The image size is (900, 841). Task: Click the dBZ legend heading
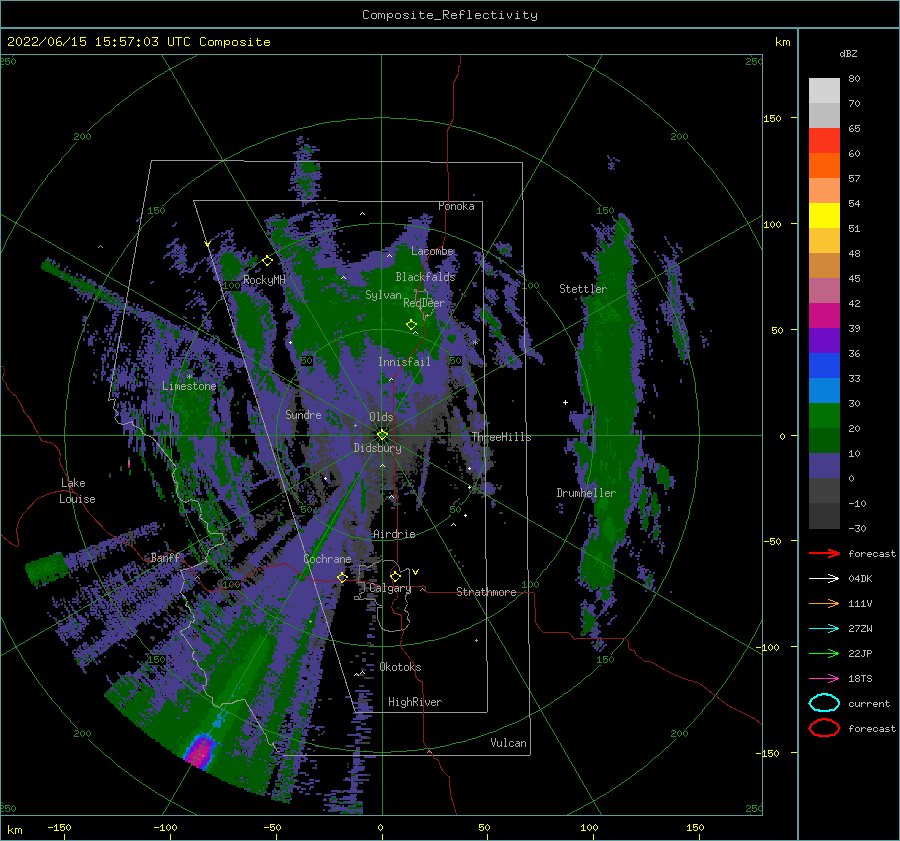coord(848,53)
